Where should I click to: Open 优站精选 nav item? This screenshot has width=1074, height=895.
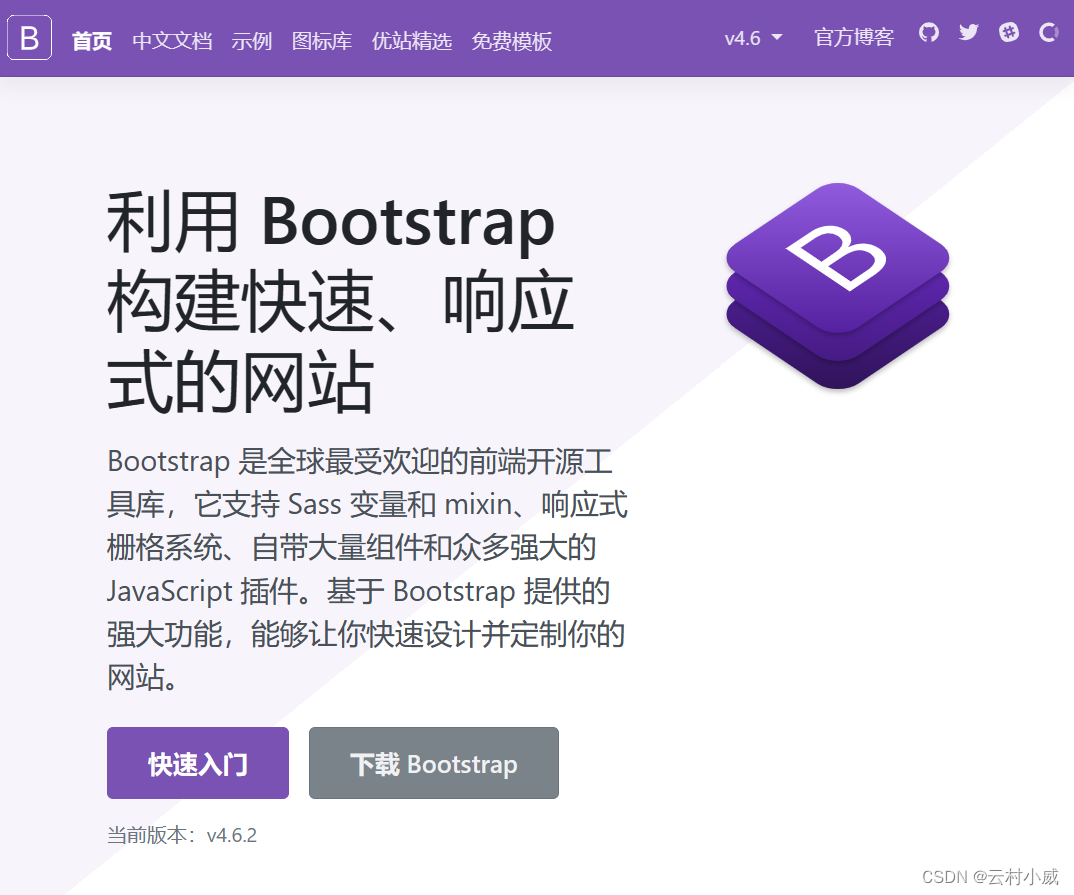point(412,41)
